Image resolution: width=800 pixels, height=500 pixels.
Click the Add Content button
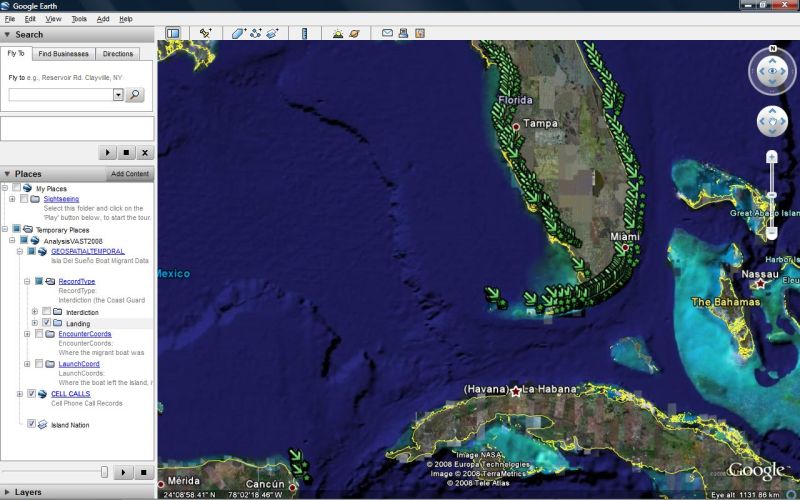[x=130, y=174]
